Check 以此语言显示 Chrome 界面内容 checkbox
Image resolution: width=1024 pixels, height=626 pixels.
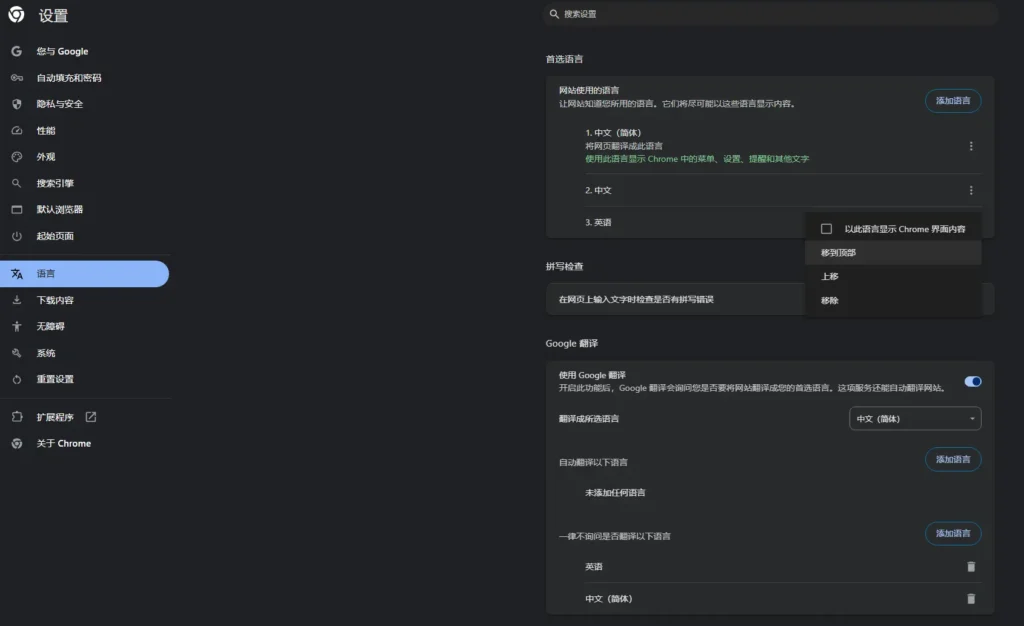826,229
